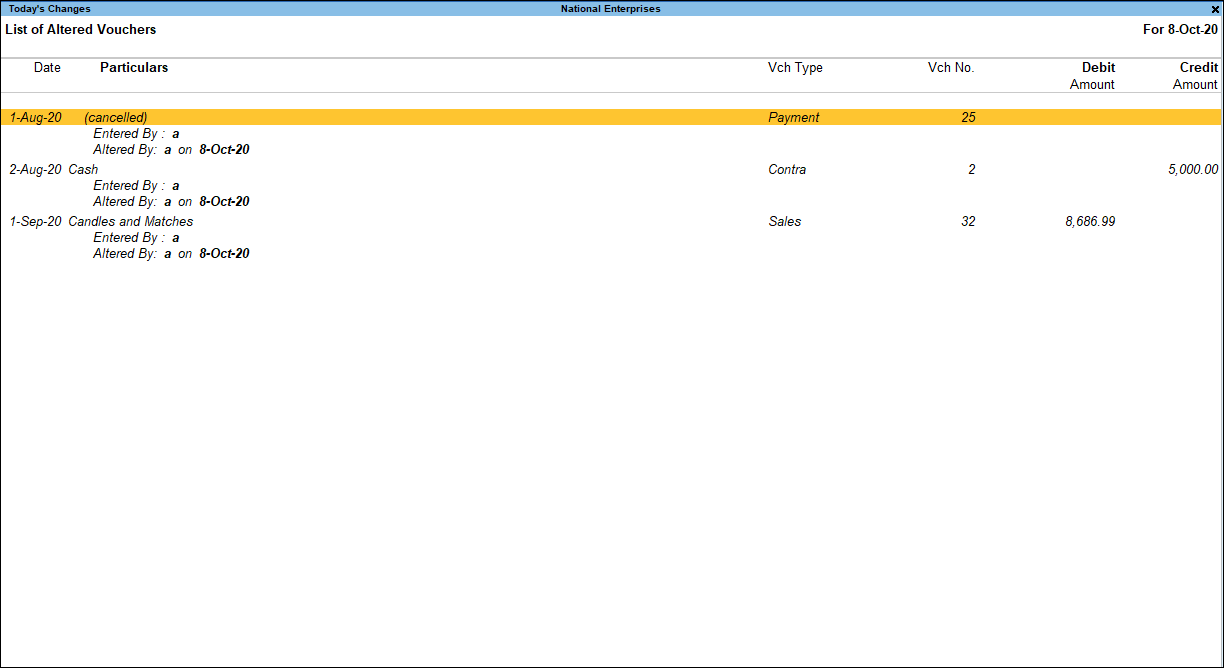Click the Contra voucher type cell
The height and width of the screenshot is (668, 1224).
pyautogui.click(x=787, y=169)
